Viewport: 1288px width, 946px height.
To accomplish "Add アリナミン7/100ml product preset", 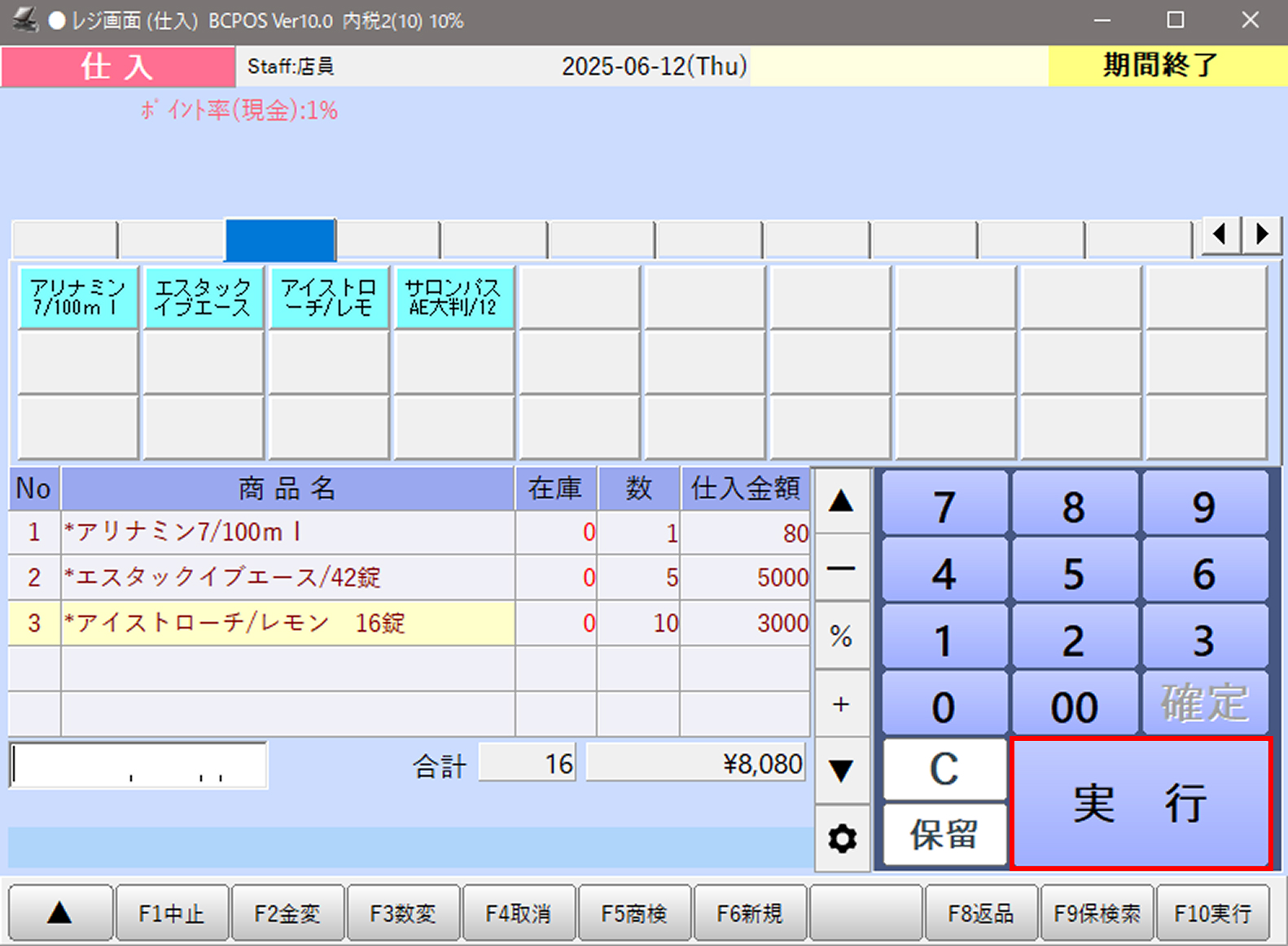I will (x=78, y=298).
